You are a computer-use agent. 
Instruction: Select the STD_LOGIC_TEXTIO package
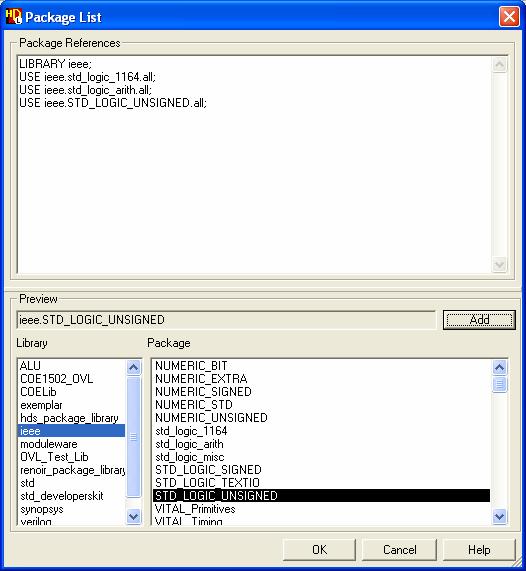207,483
